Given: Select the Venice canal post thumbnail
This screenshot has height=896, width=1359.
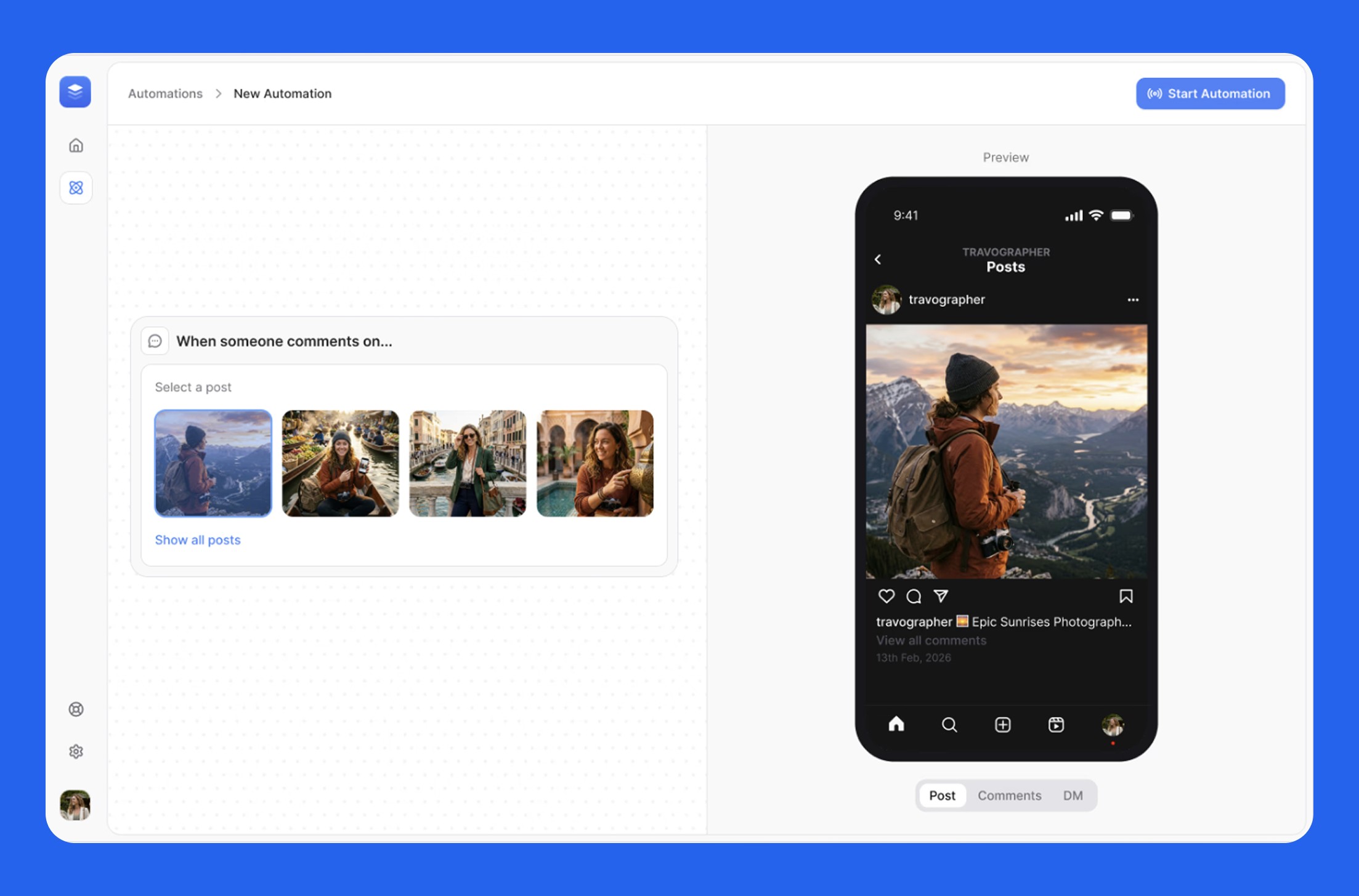Looking at the screenshot, I should tap(468, 463).
